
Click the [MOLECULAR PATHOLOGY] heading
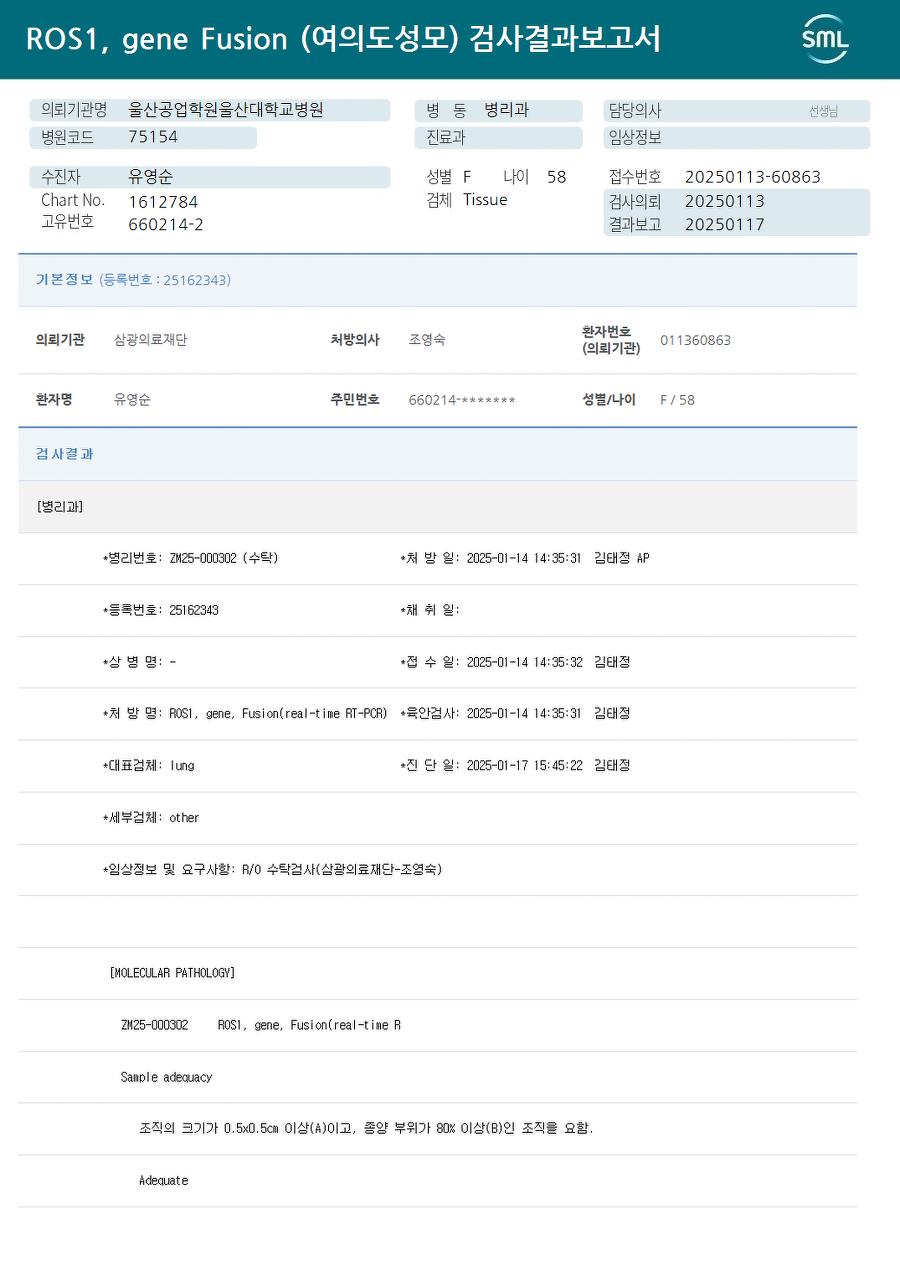[x=172, y=973]
